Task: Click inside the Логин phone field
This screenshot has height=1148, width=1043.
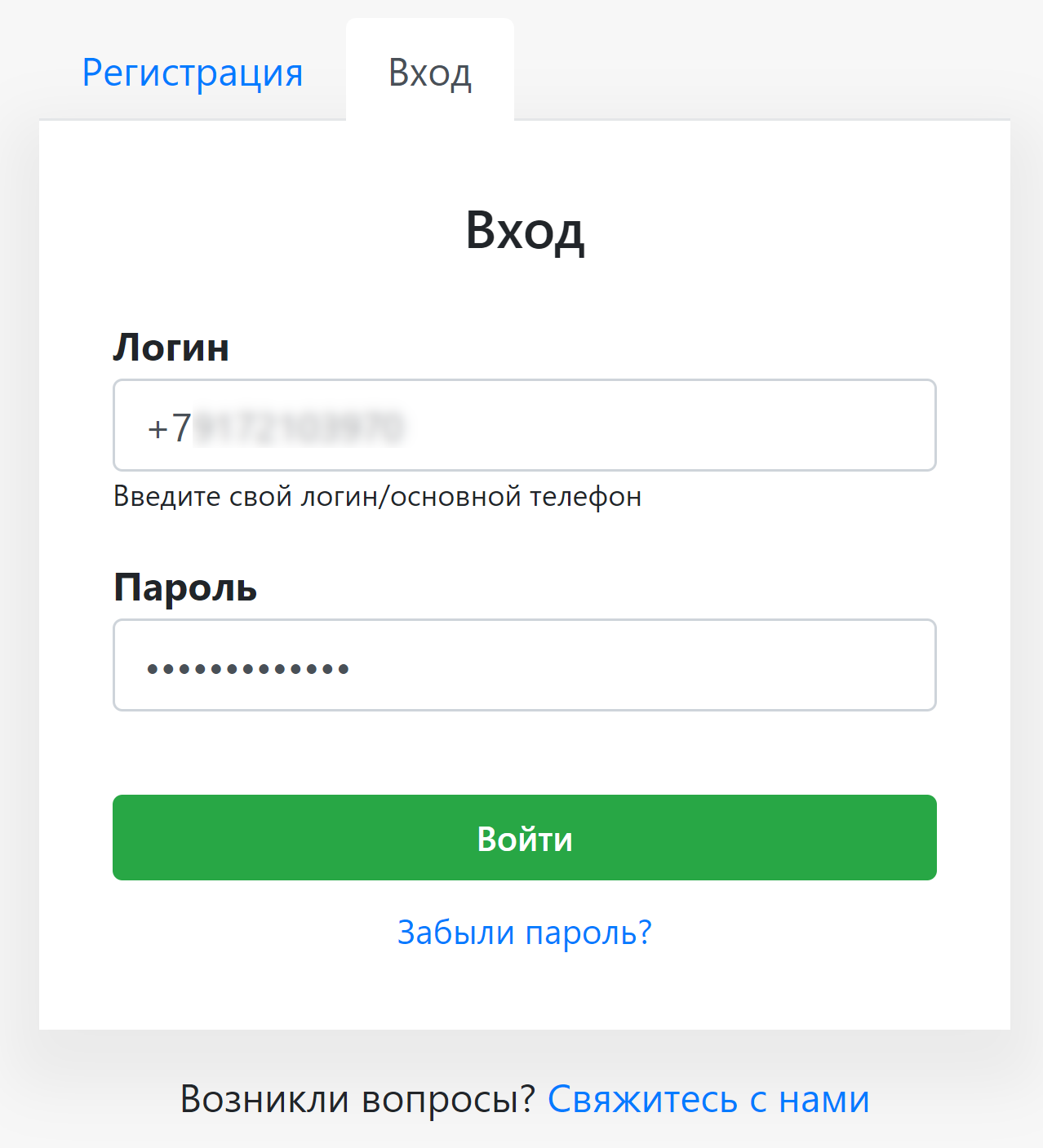Action: (x=524, y=425)
